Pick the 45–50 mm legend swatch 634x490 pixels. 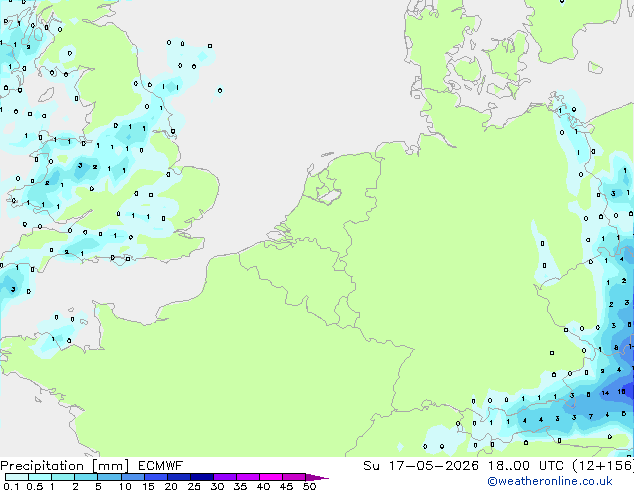point(294,477)
